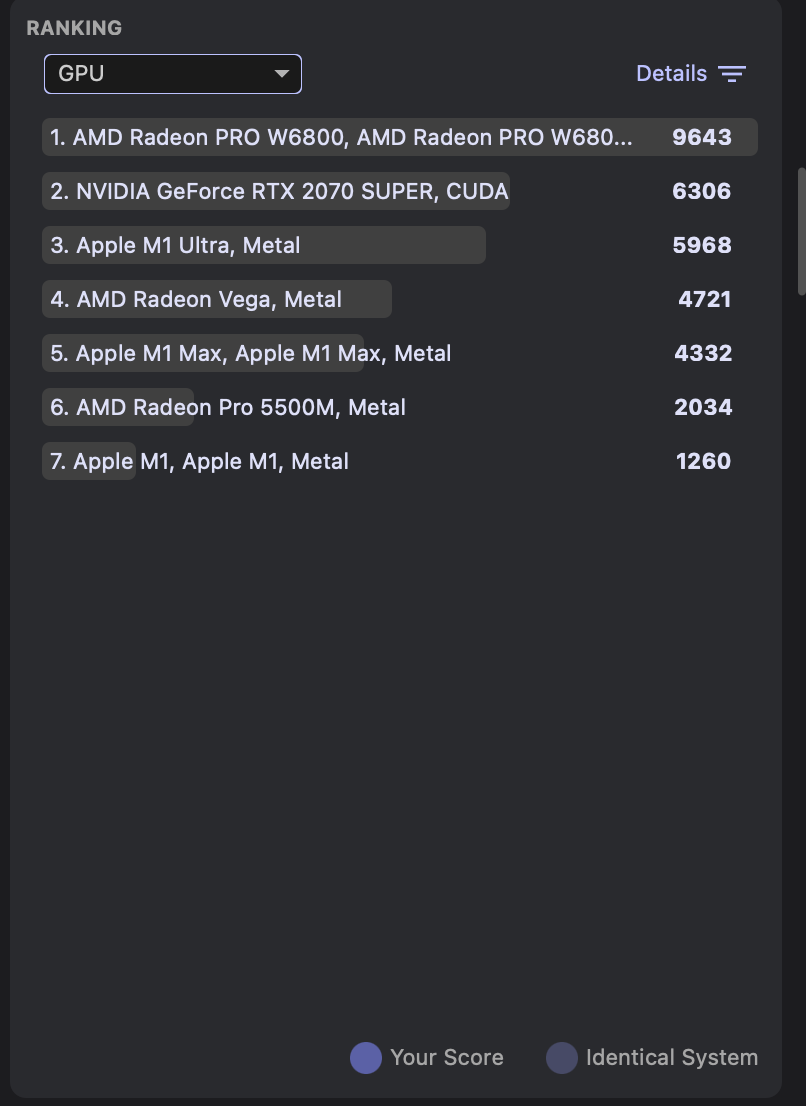Click the Details link
The image size is (806, 1106).
coord(671,74)
